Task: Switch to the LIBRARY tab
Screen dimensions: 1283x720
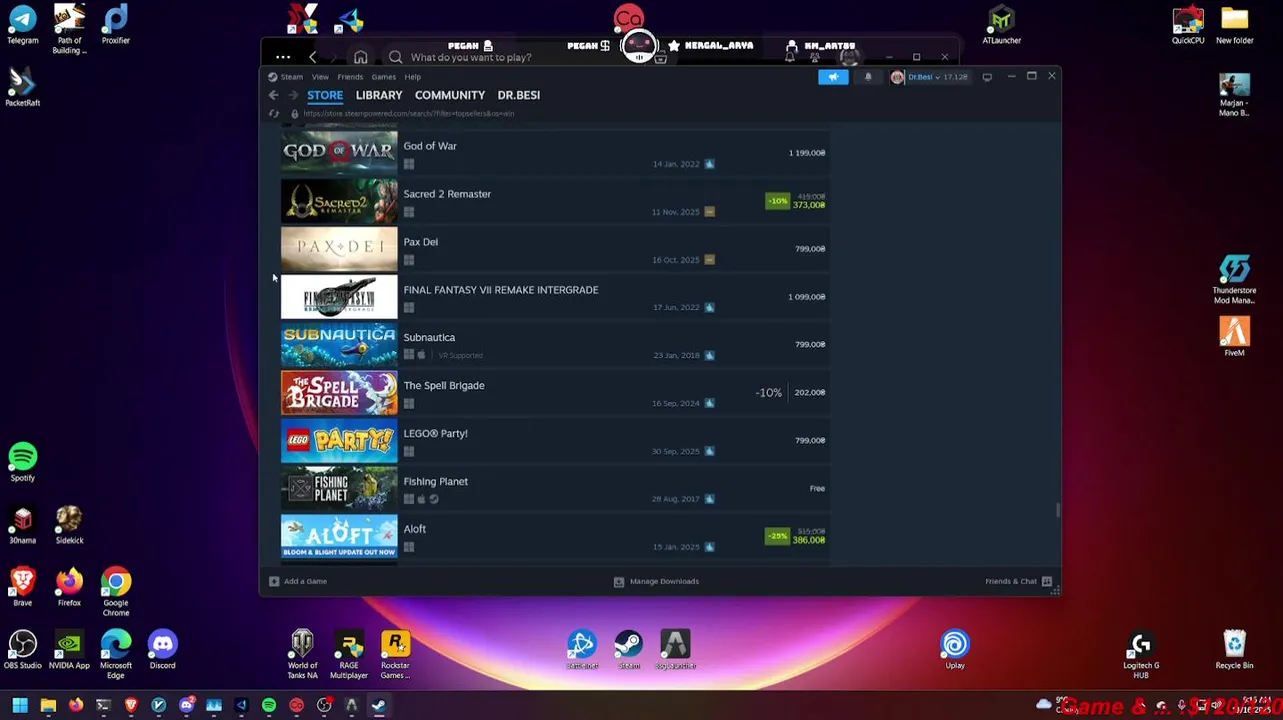Action: click(379, 95)
